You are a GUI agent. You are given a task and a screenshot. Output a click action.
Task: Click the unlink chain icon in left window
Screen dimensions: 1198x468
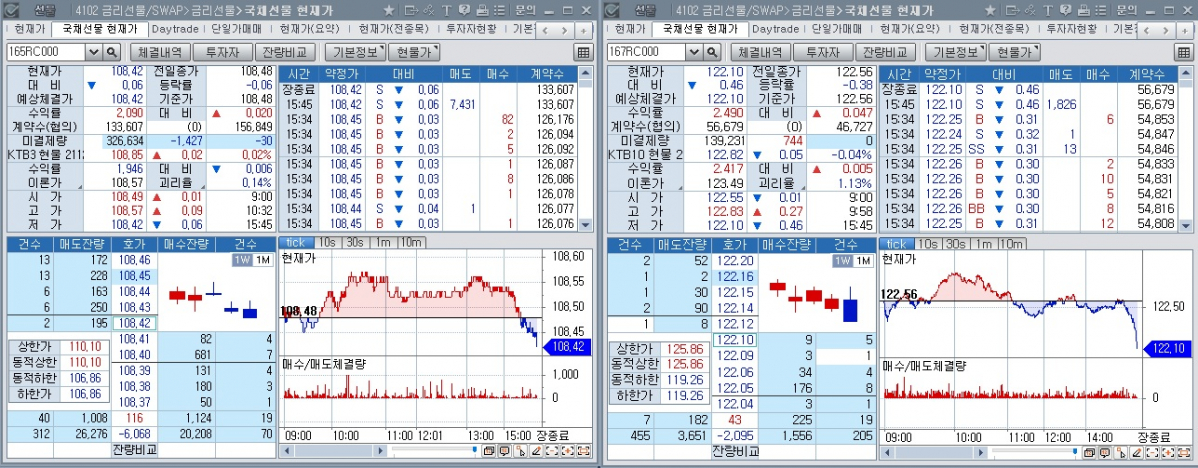[x=428, y=10]
